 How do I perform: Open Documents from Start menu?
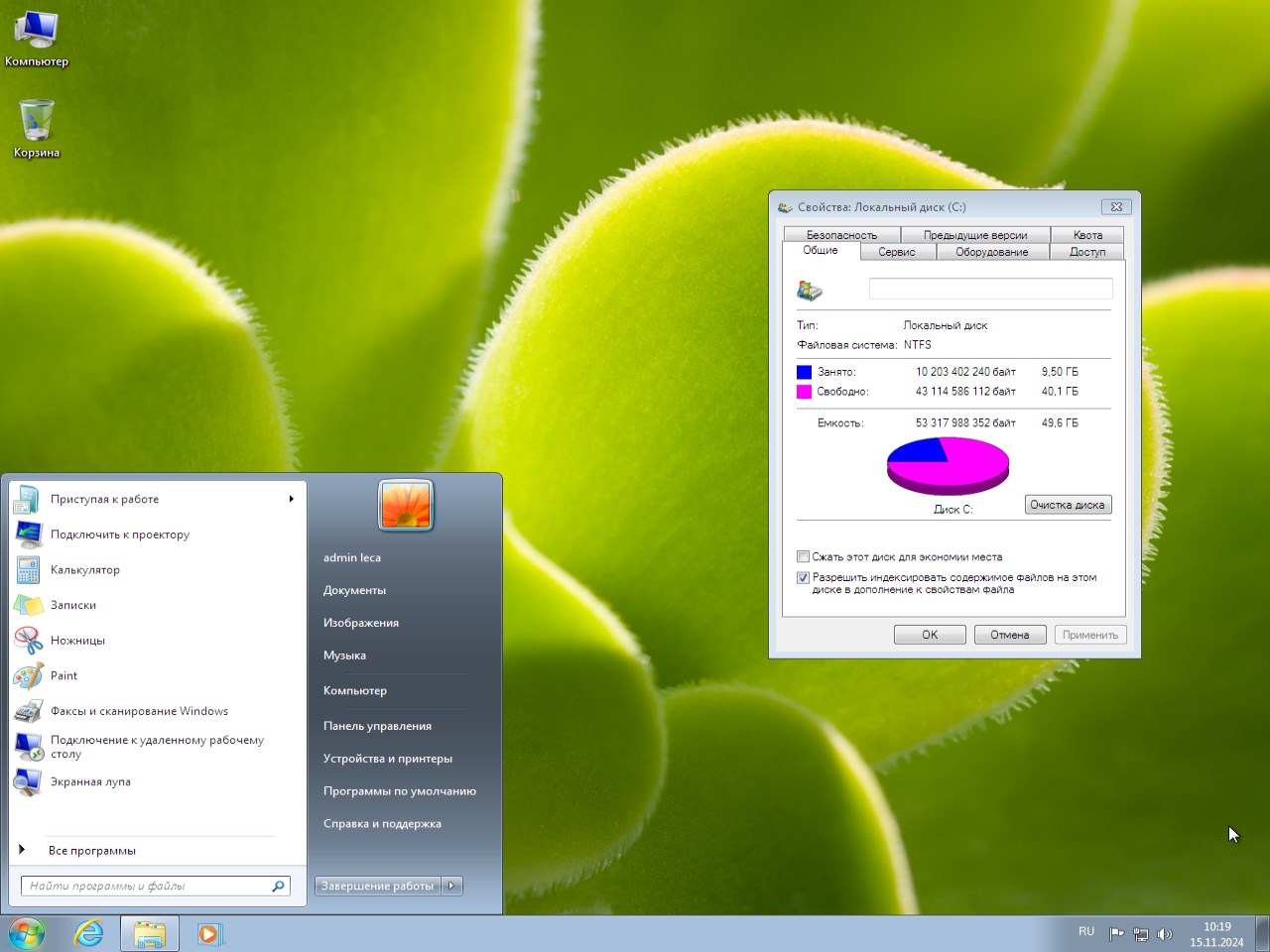pyautogui.click(x=354, y=590)
